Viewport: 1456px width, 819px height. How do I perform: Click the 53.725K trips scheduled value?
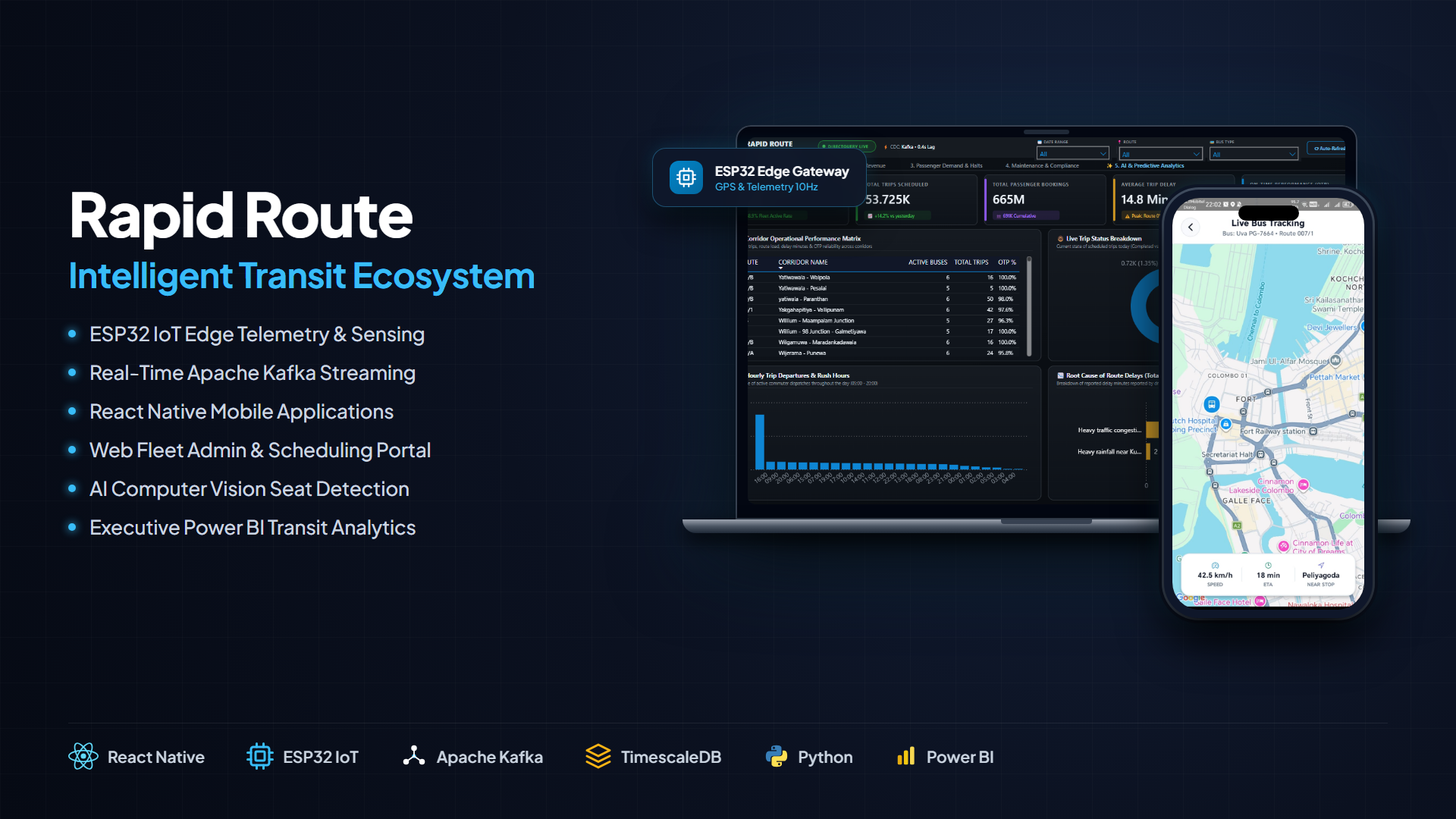point(887,199)
